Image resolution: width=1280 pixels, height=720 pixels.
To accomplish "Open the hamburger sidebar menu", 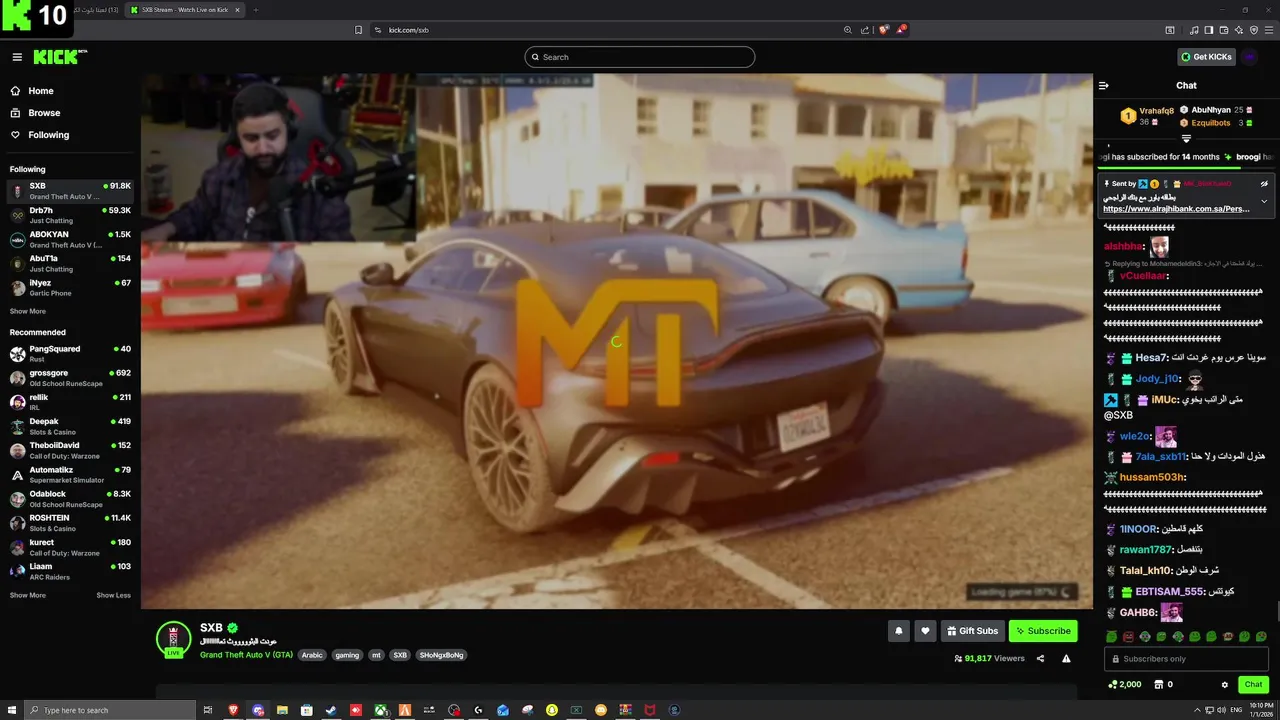I will [17, 57].
